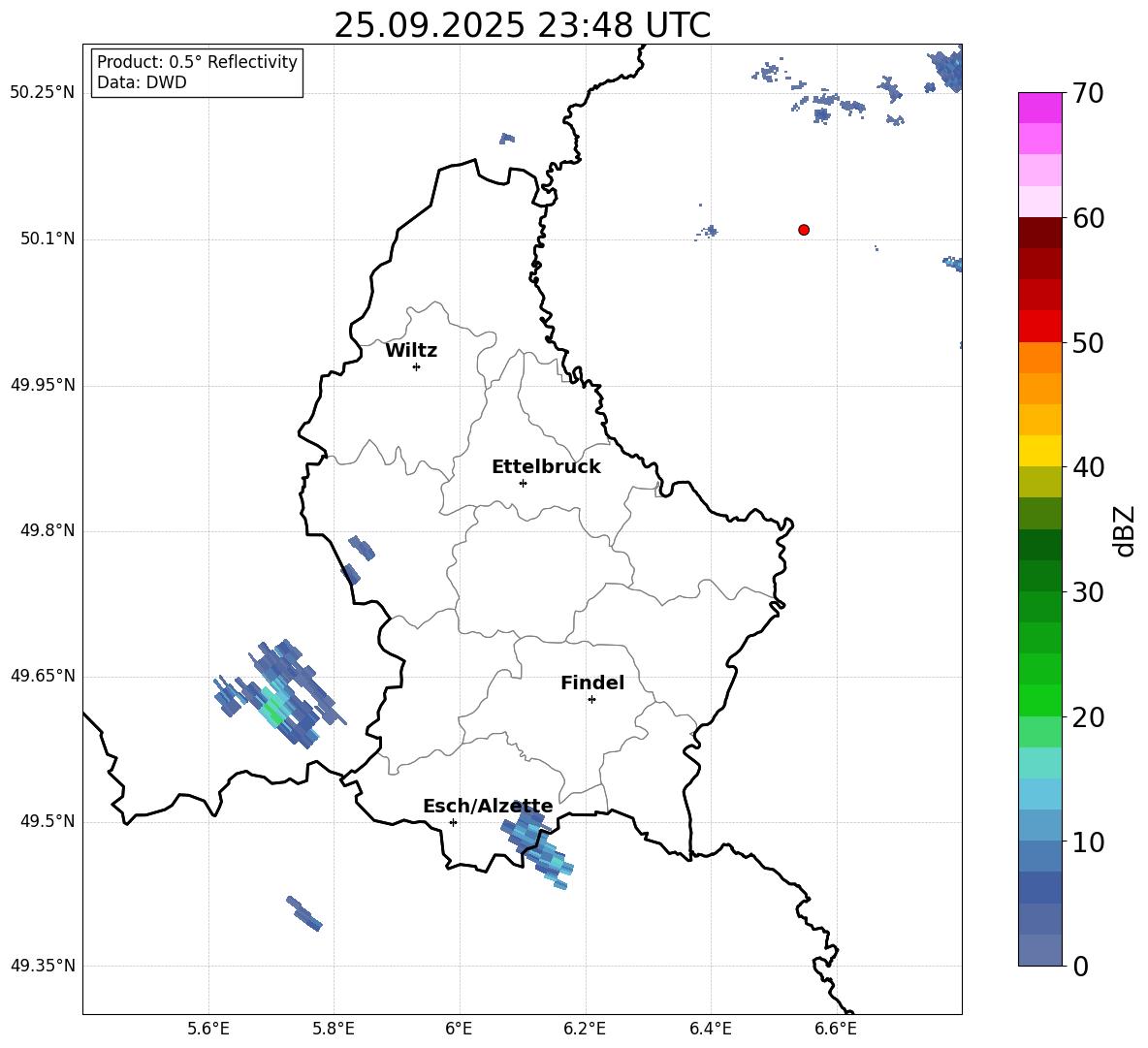Click the Data: DWD text

(x=142, y=82)
